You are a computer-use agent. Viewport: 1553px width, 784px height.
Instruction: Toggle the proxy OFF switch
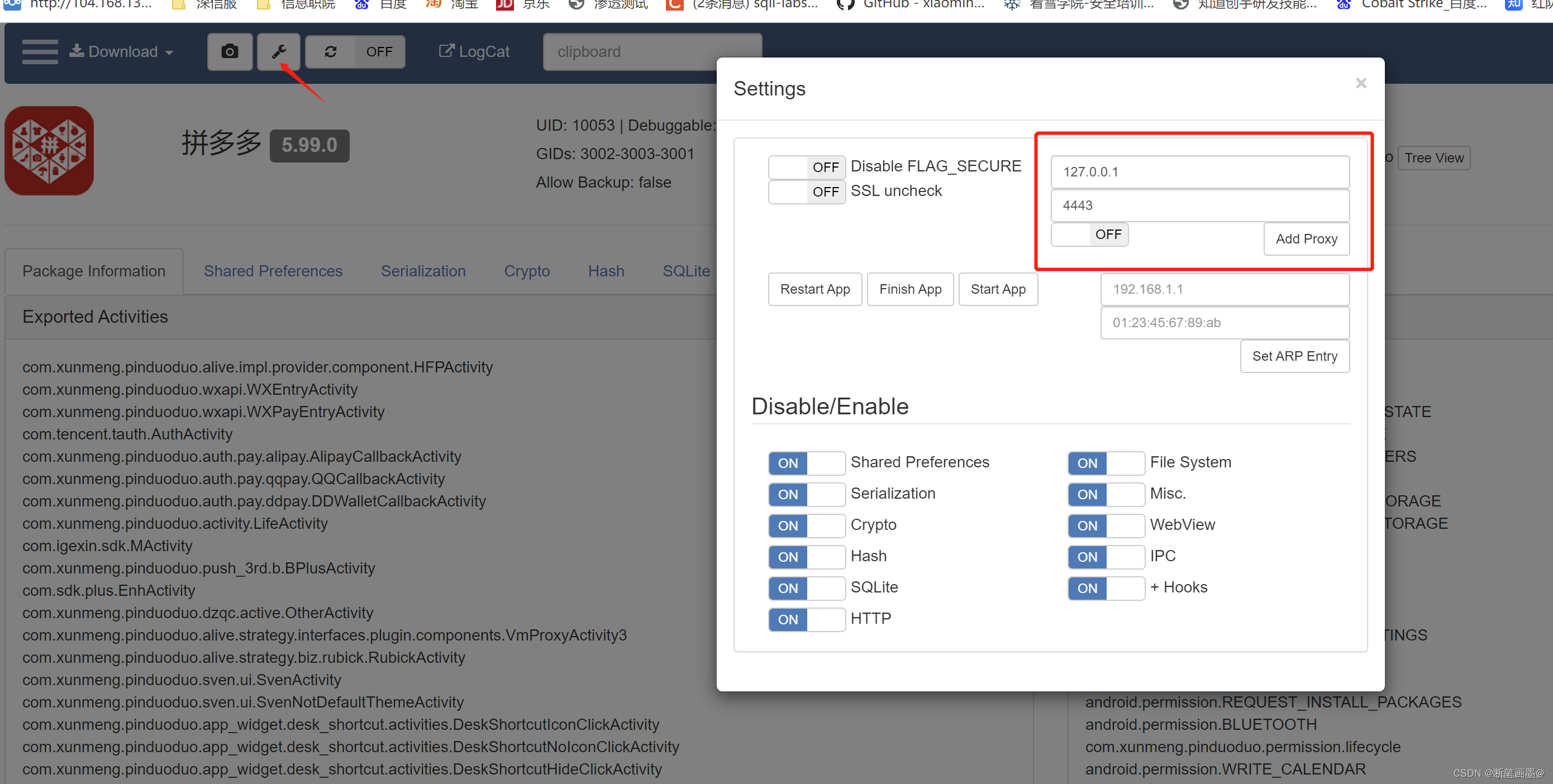tap(1089, 235)
